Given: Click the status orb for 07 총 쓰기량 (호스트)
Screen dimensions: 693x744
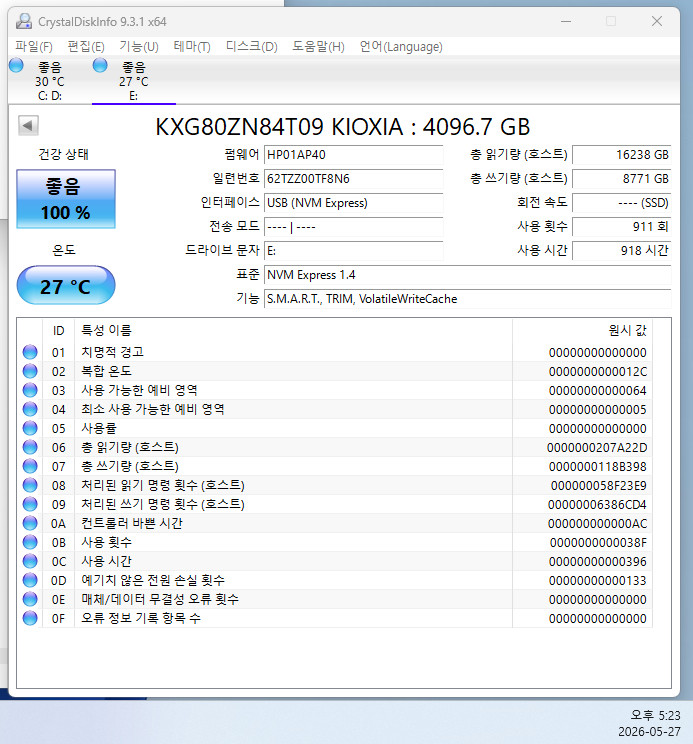Looking at the screenshot, I should point(30,466).
